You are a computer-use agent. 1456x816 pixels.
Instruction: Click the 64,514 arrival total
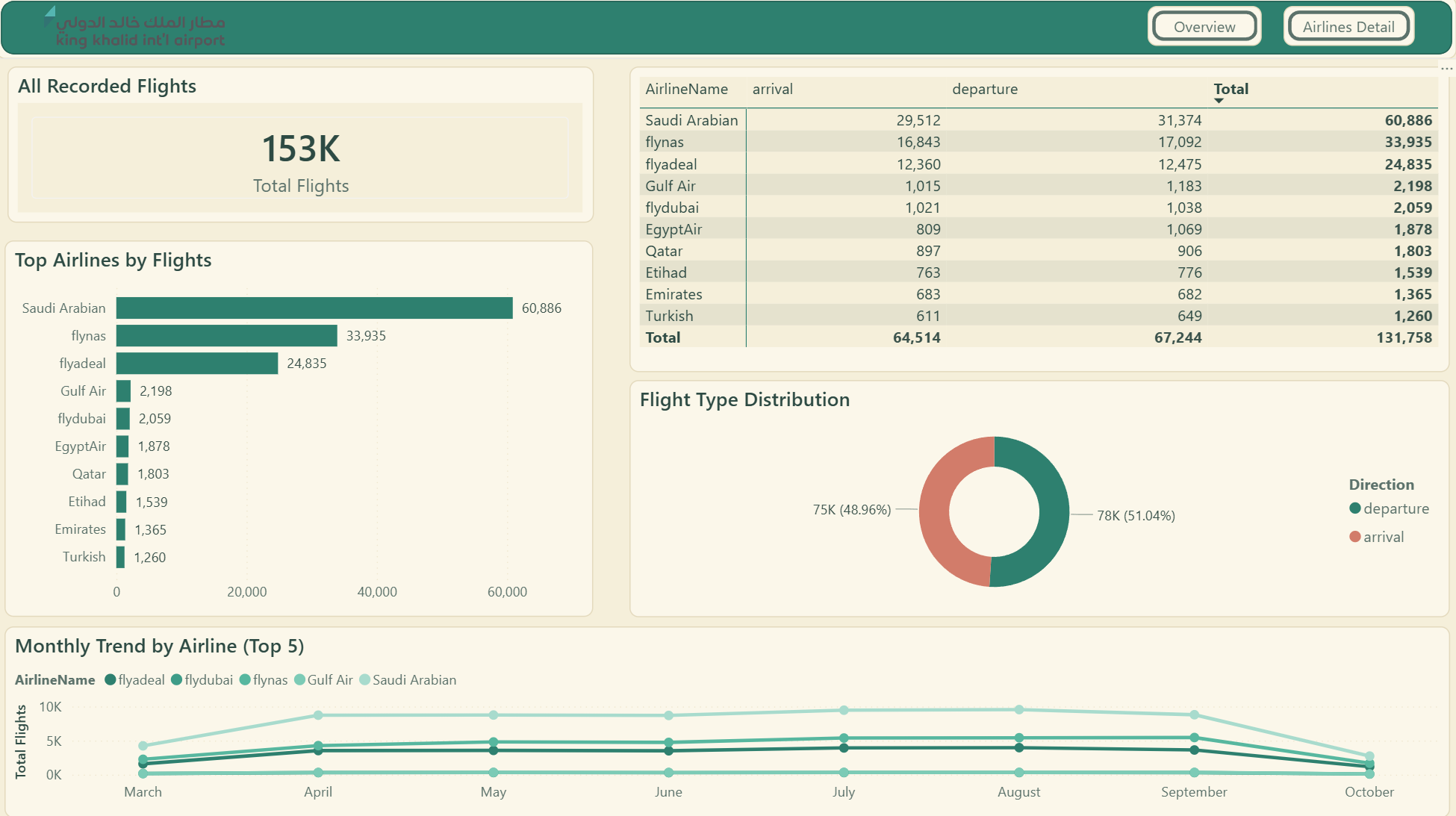[916, 337]
